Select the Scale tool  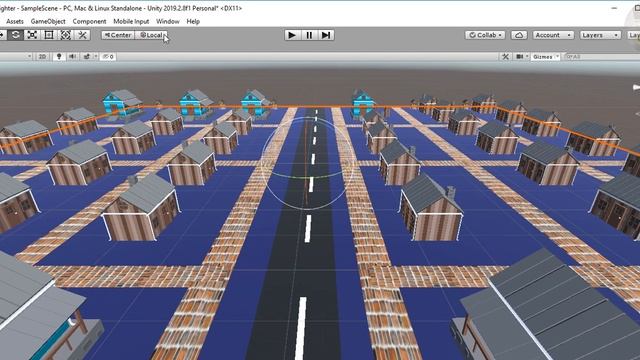pos(32,35)
